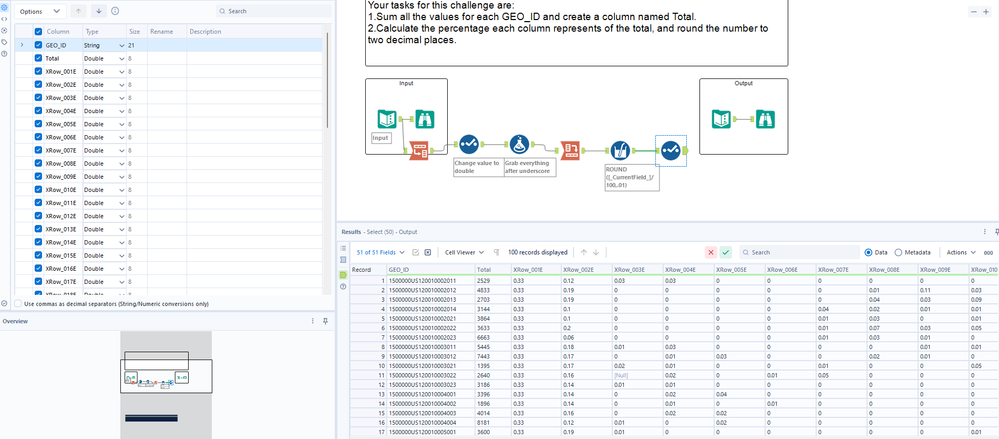Select the highlighted final Select tool
999x439 pixels.
pos(670,150)
